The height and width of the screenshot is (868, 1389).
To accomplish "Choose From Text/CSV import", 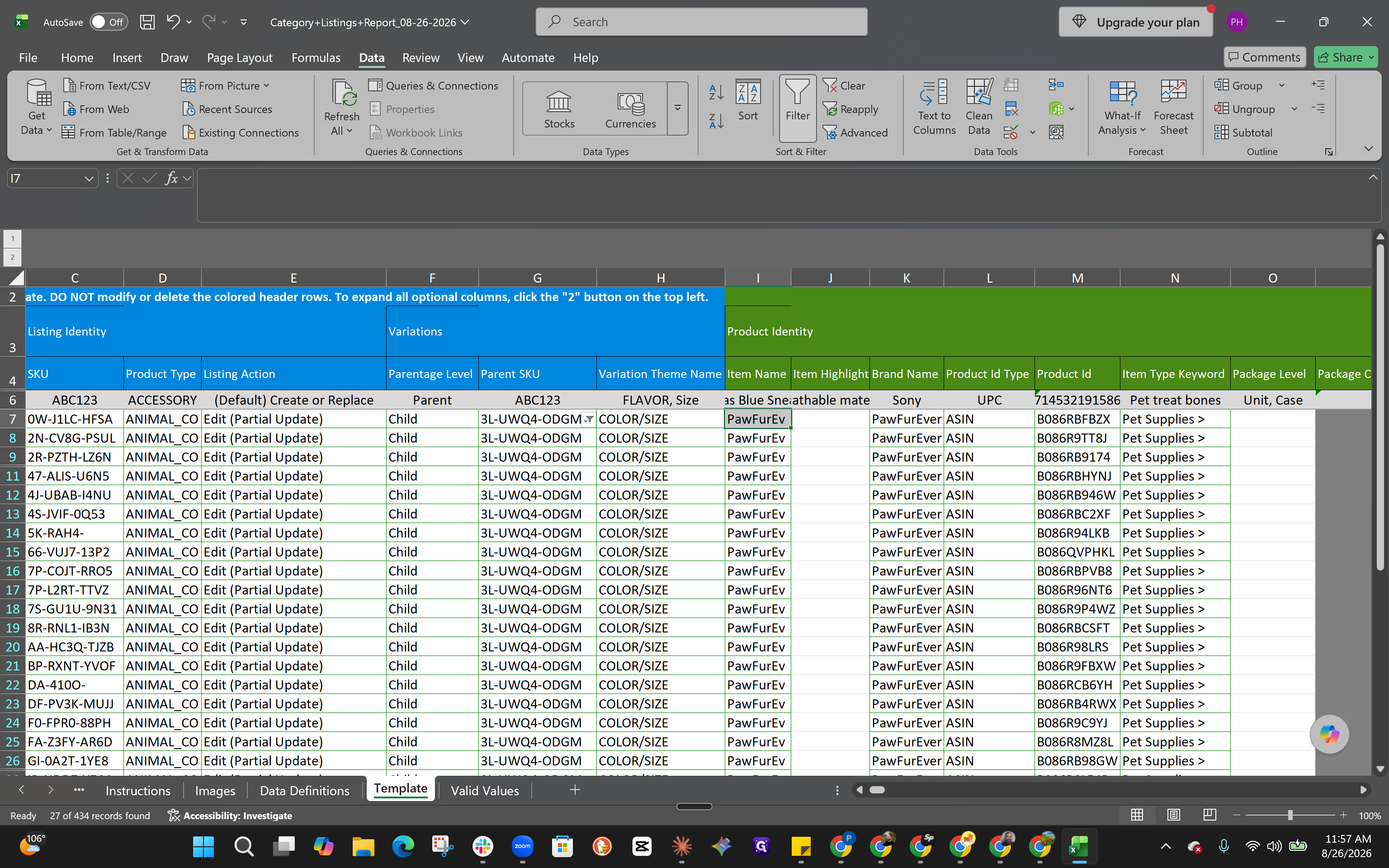I will (107, 85).
